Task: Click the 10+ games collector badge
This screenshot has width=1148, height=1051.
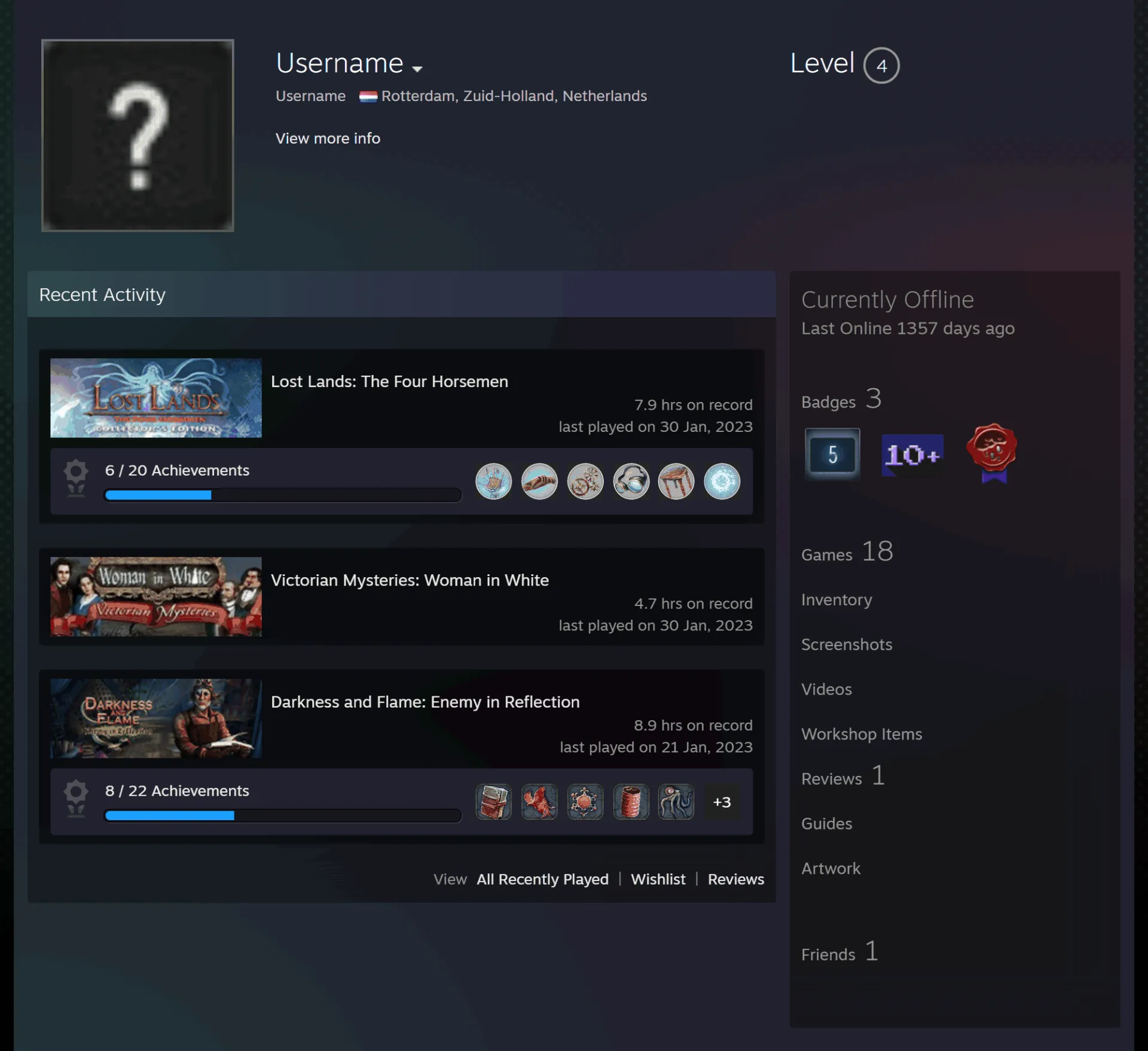Action: (x=912, y=455)
